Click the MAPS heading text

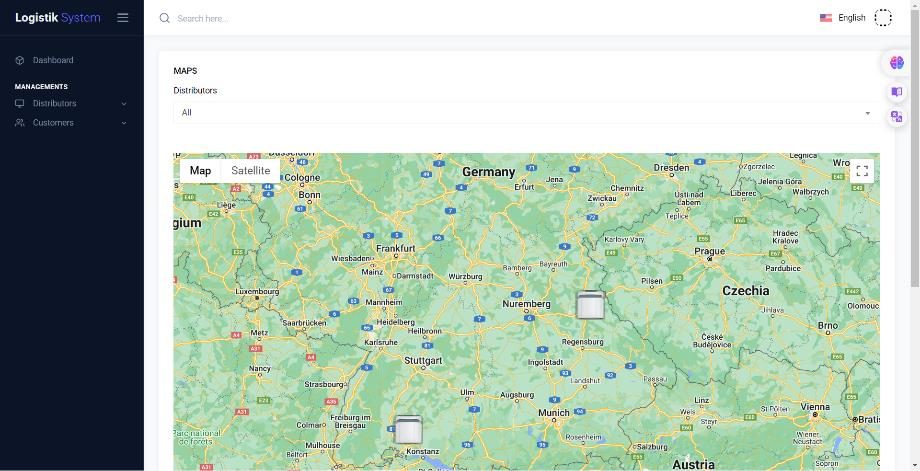(185, 70)
